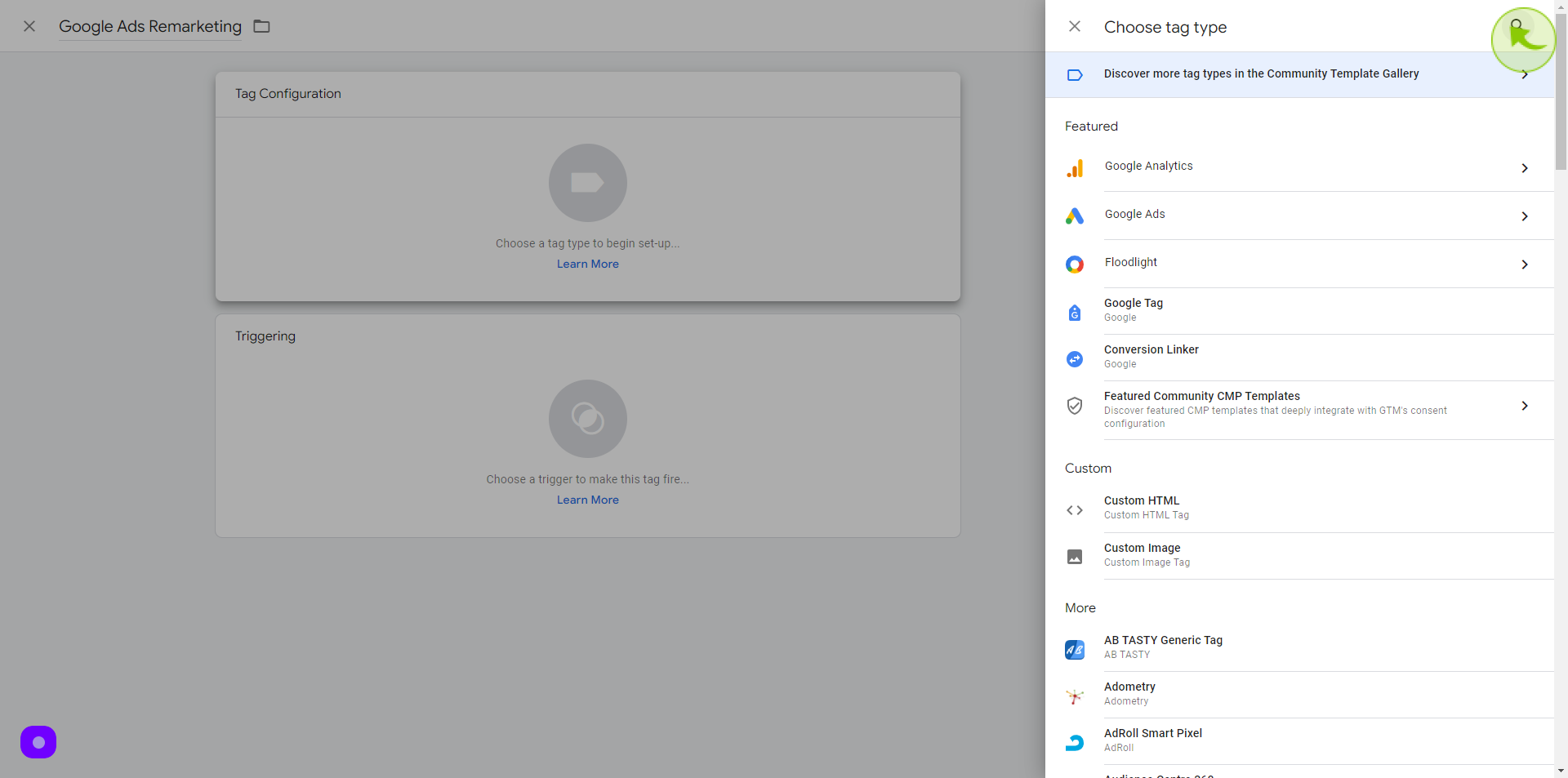This screenshot has width=1568, height=778.
Task: Select Google Analytics tag type
Action: (x=1299, y=167)
